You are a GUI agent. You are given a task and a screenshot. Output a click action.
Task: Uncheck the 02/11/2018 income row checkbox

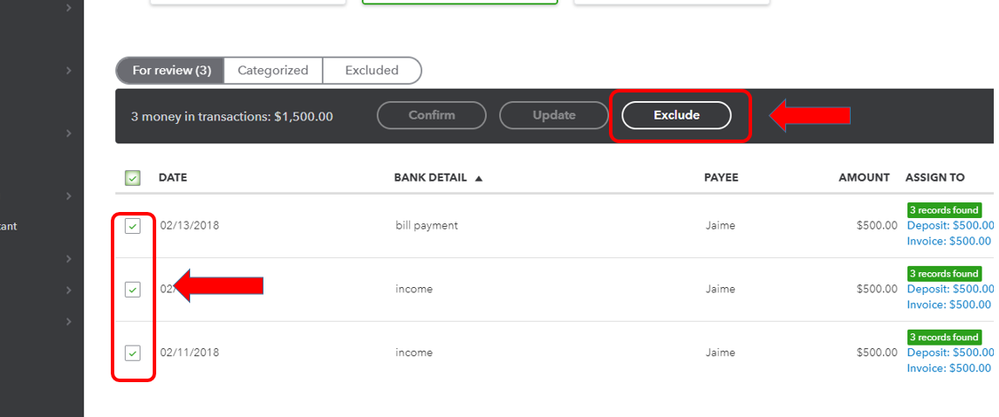tap(133, 353)
